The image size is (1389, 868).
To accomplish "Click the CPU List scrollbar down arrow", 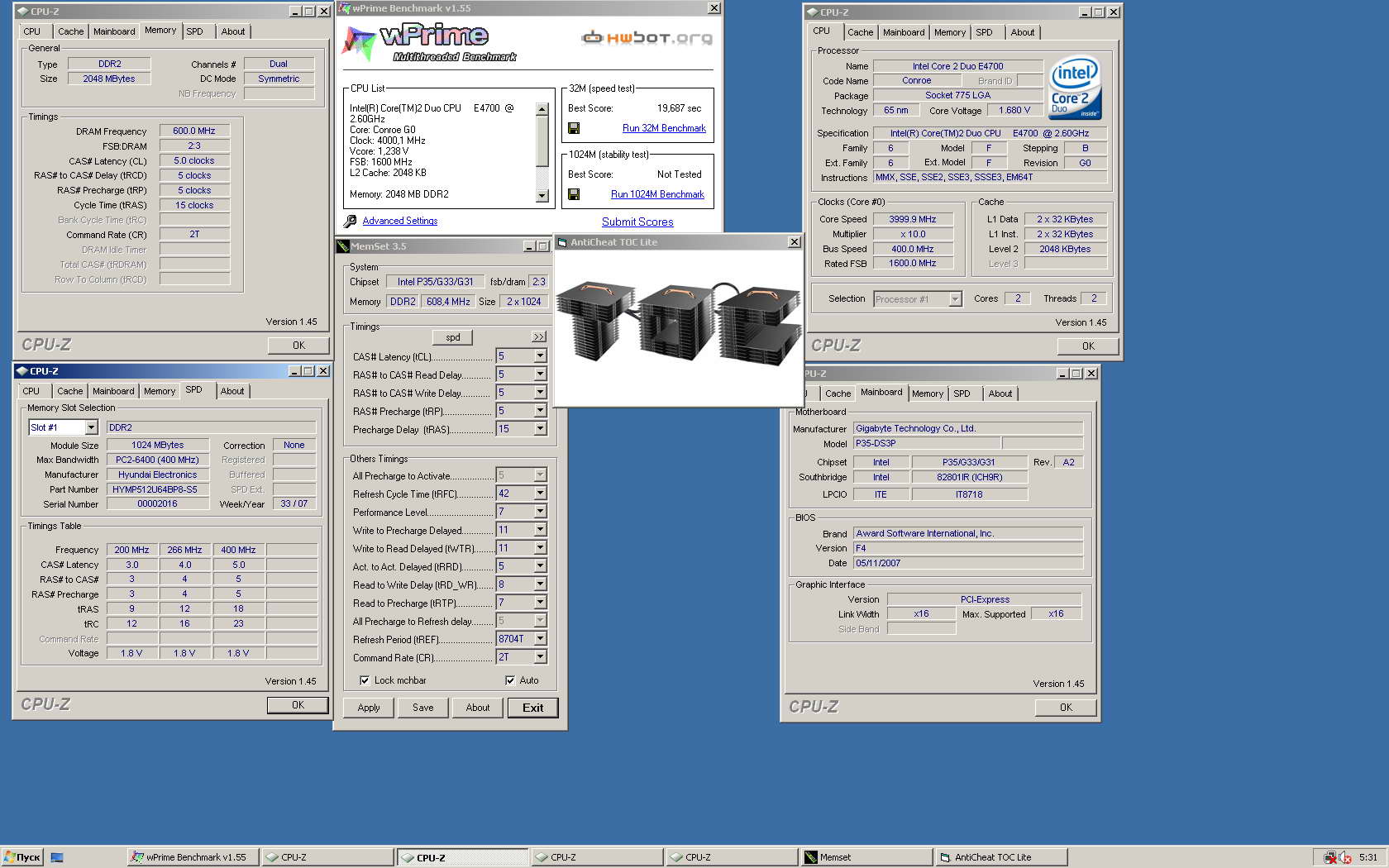I will (542, 196).
